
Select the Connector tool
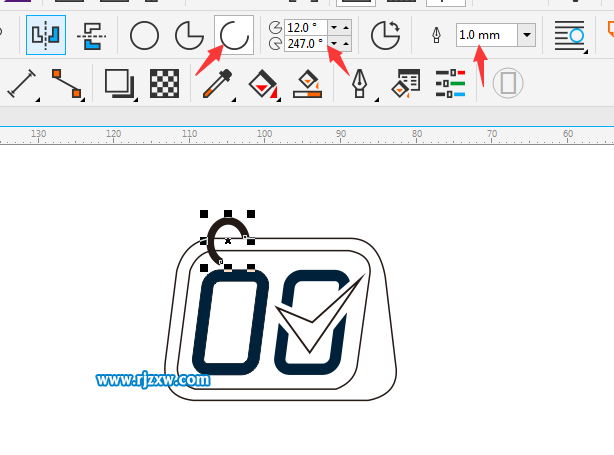[x=67, y=83]
